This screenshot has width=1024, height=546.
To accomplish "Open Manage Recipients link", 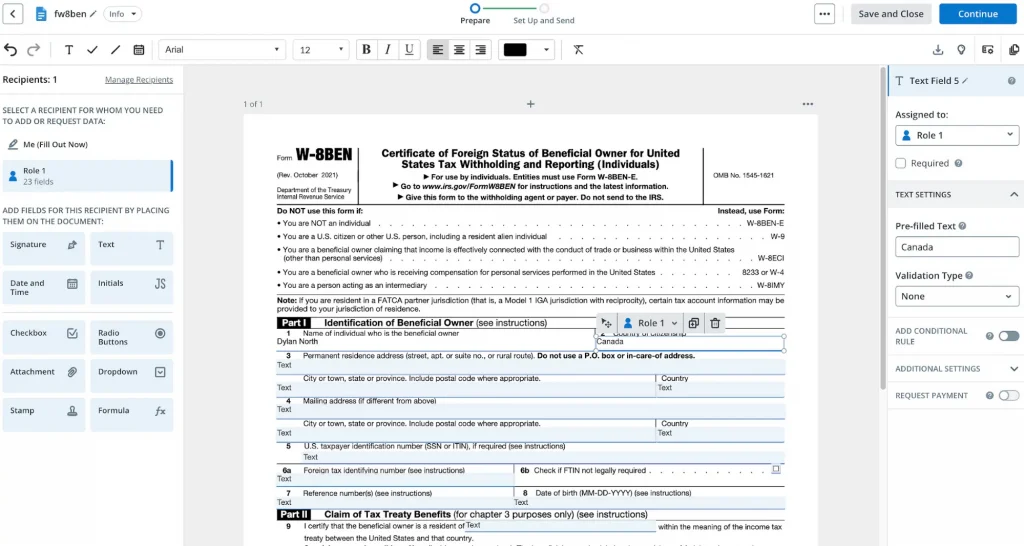I will [x=139, y=80].
